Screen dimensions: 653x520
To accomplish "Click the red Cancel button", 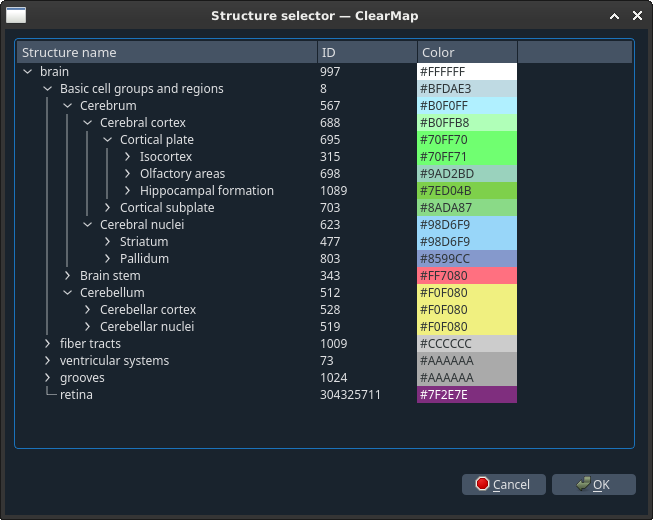I will point(503,484).
